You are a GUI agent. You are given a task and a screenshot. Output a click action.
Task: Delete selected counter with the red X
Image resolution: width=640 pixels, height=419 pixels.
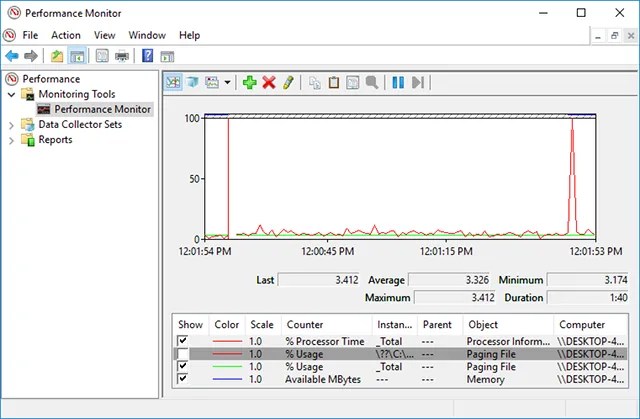(269, 82)
